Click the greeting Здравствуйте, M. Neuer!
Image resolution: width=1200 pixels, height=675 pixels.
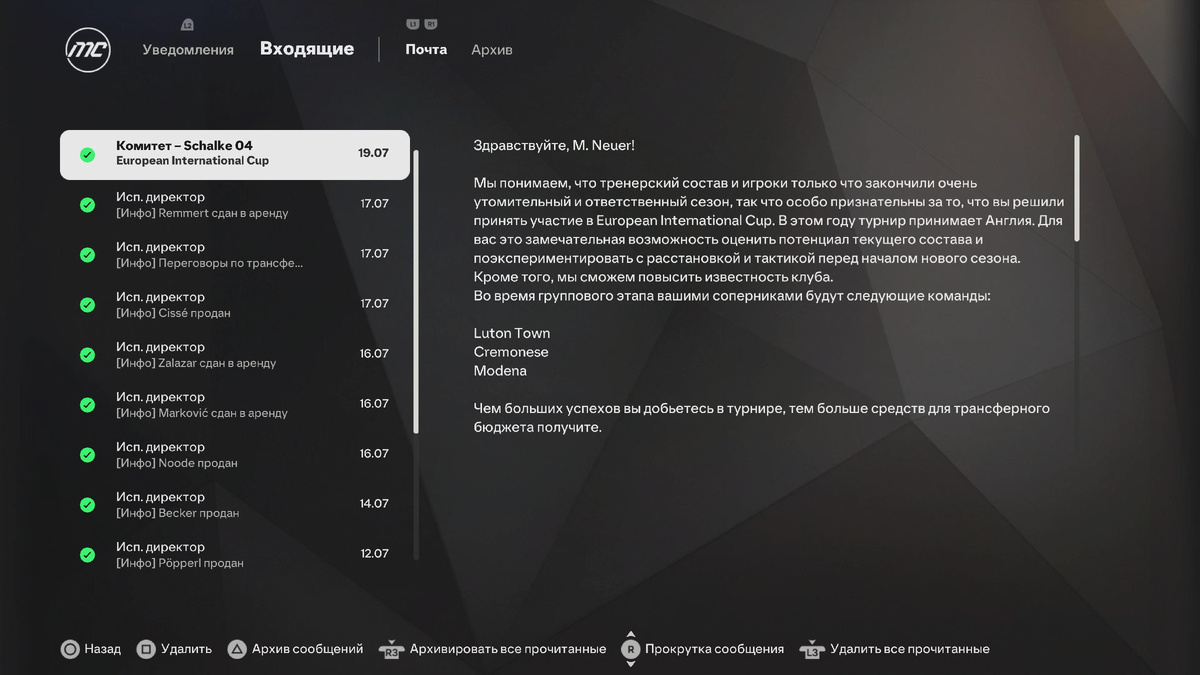[x=554, y=146]
